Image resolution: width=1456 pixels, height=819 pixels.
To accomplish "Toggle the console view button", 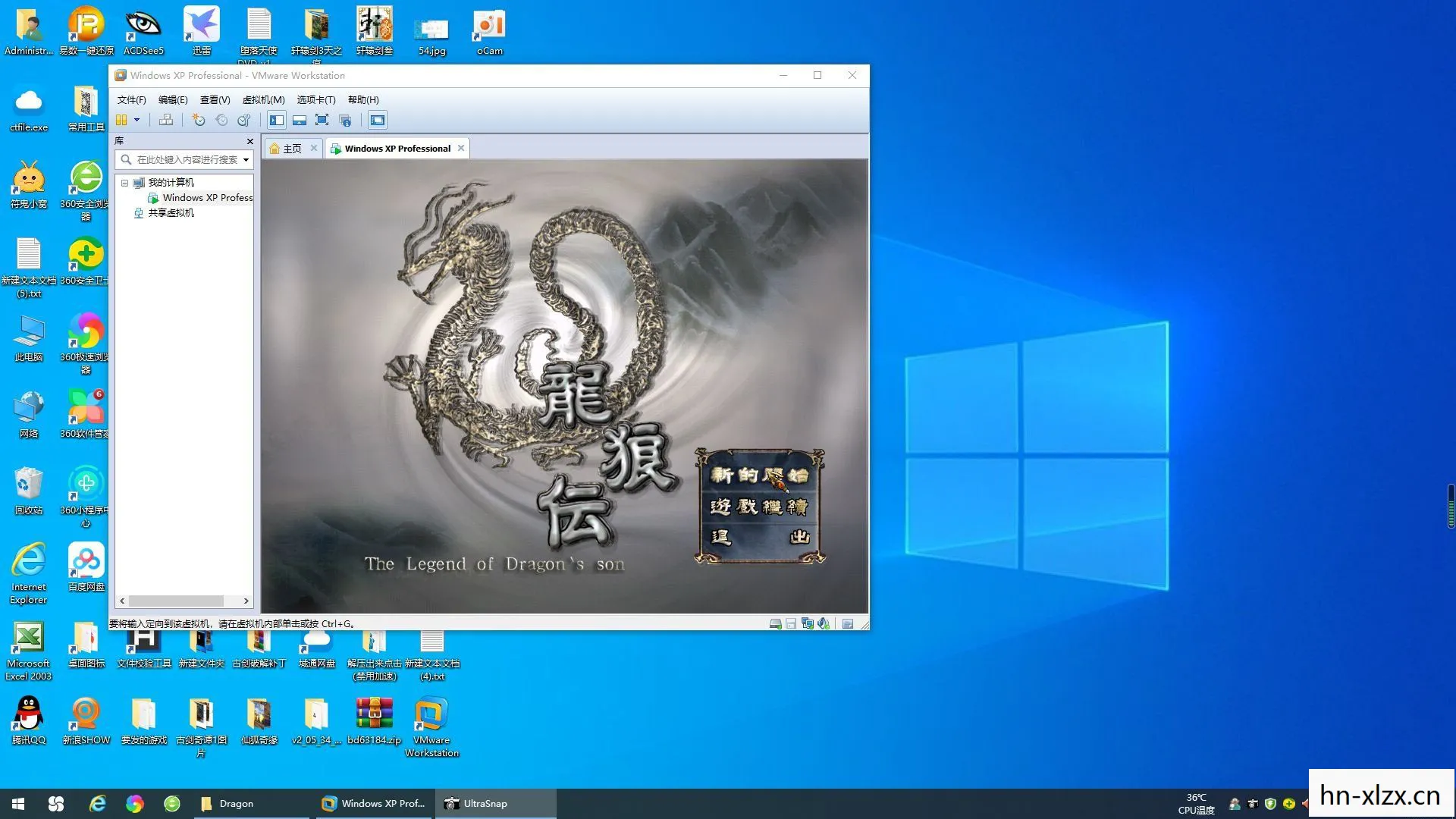I will pyautogui.click(x=378, y=120).
